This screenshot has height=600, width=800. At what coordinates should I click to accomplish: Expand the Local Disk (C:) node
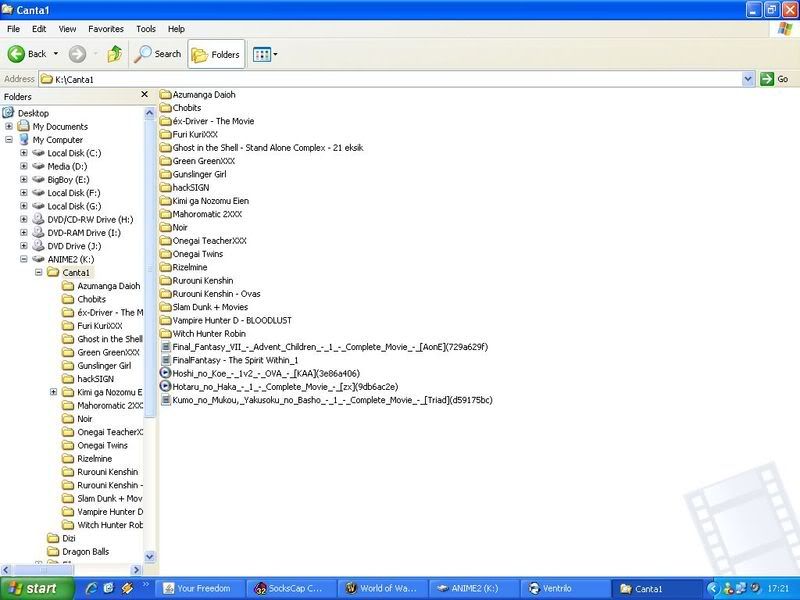(23, 153)
